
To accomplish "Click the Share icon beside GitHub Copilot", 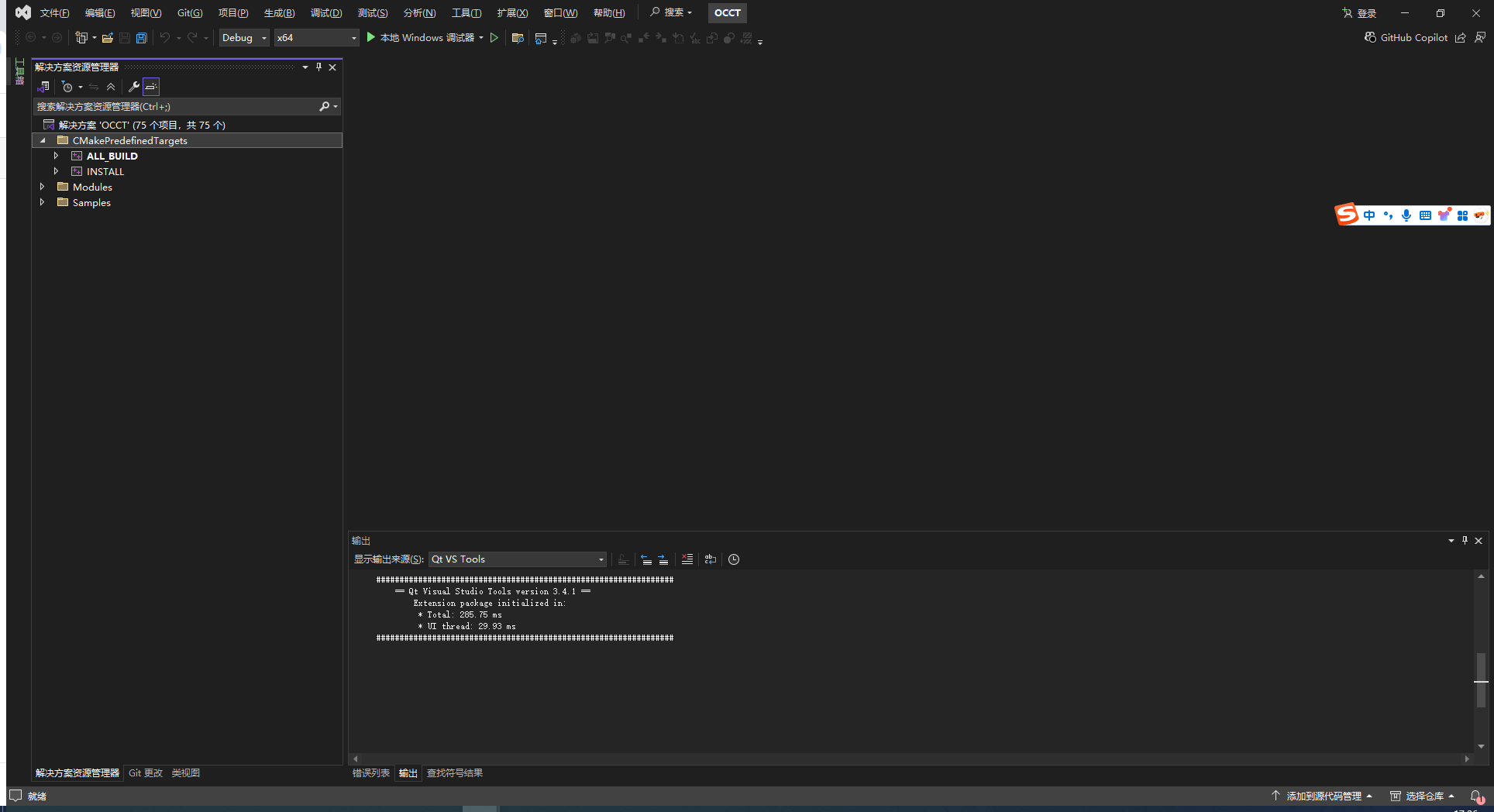I will pos(1460,37).
